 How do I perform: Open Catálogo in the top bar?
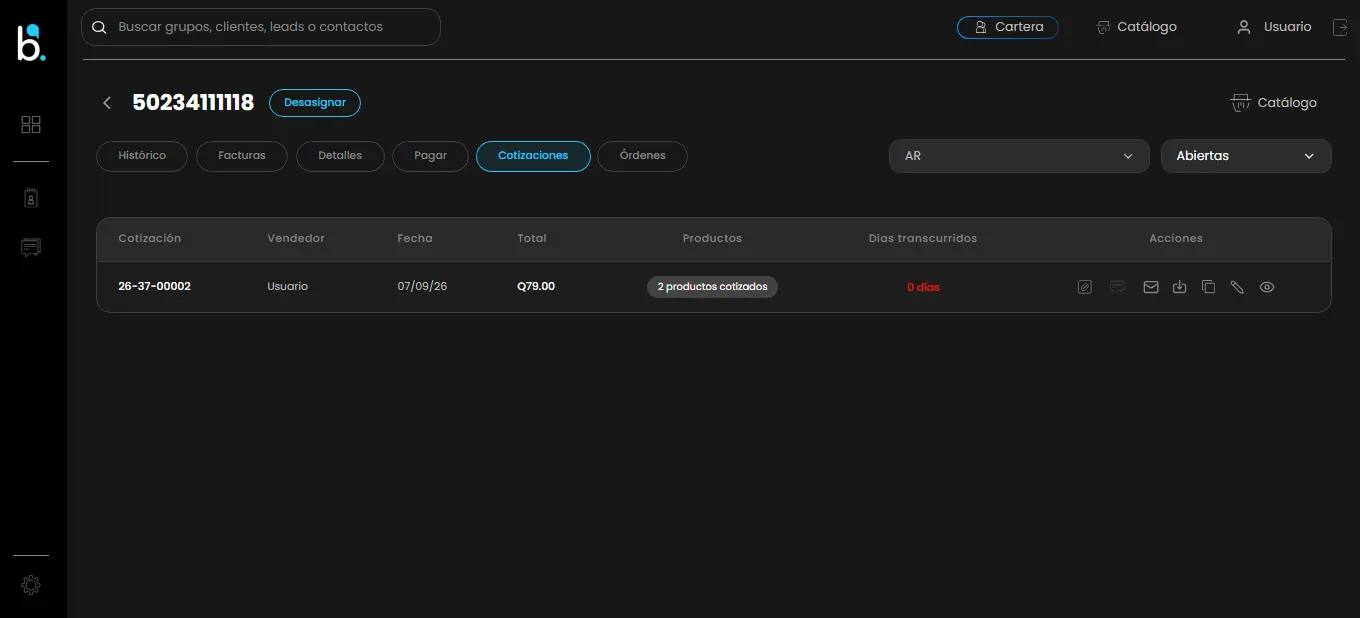1136,27
